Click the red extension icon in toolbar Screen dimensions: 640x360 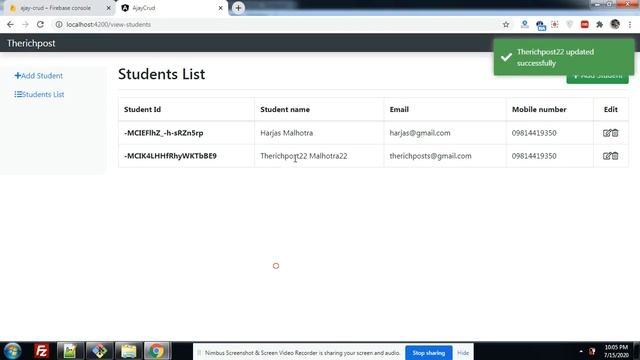pyautogui.click(x=584, y=24)
